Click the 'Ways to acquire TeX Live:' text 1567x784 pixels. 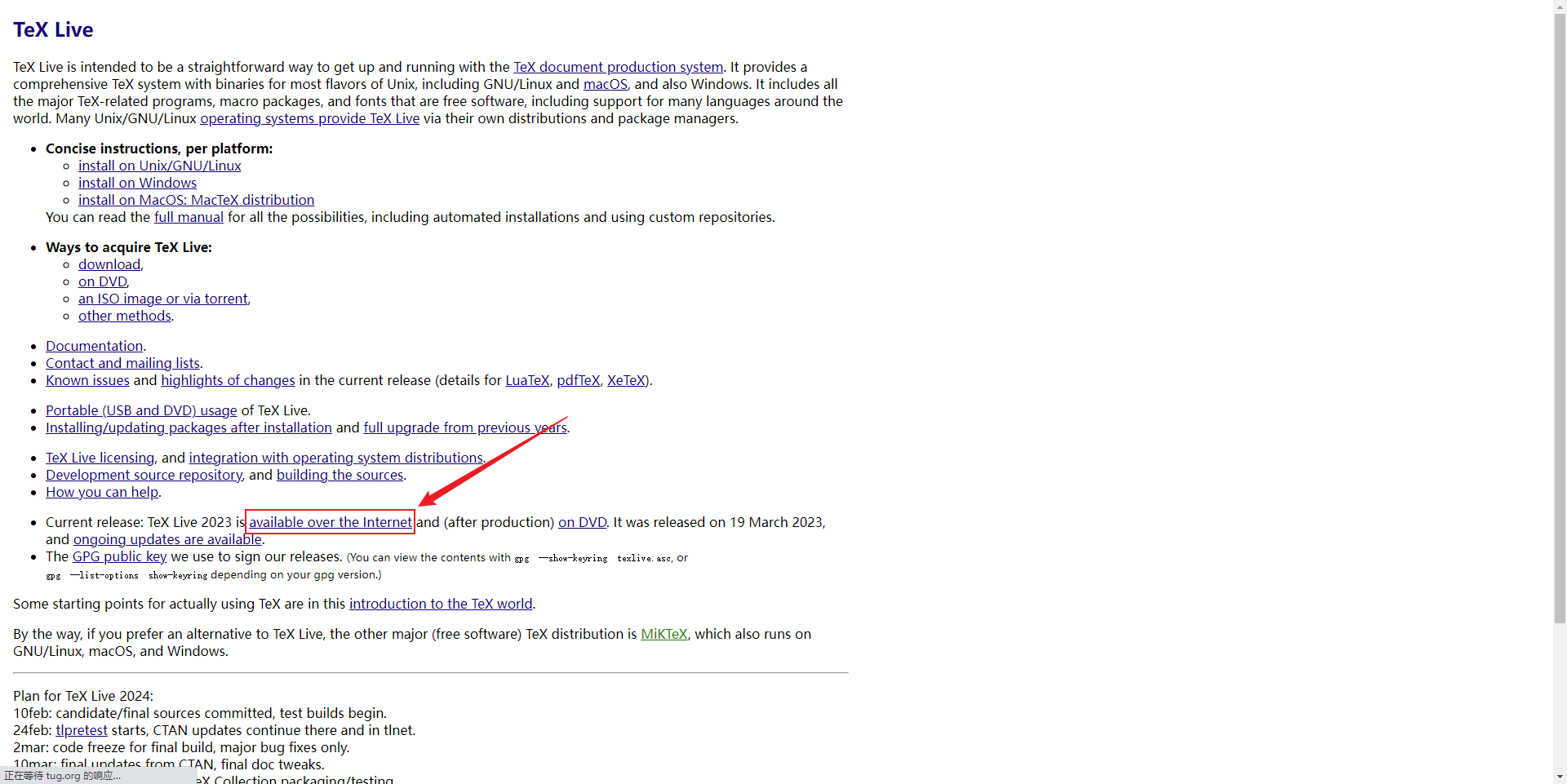click(129, 247)
